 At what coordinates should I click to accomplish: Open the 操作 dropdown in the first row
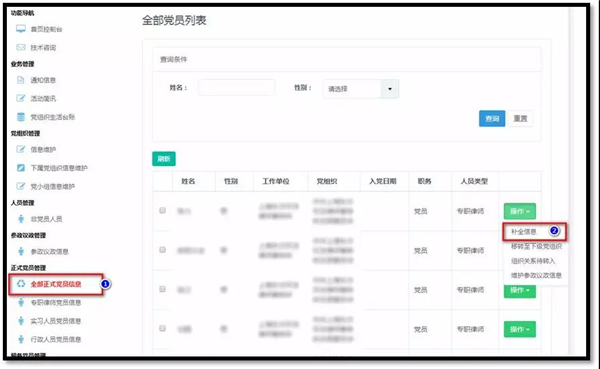[520, 211]
